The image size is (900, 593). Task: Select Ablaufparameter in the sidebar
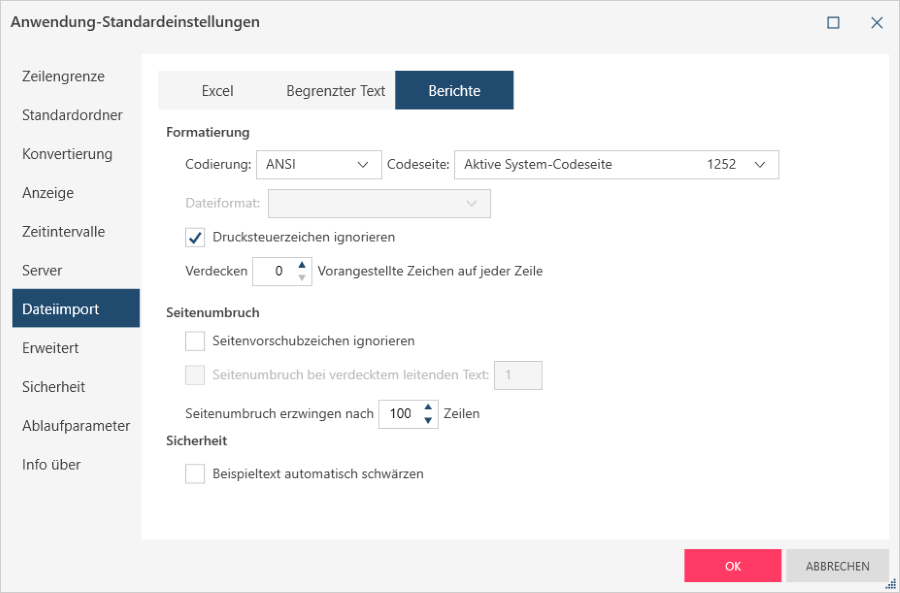76,426
